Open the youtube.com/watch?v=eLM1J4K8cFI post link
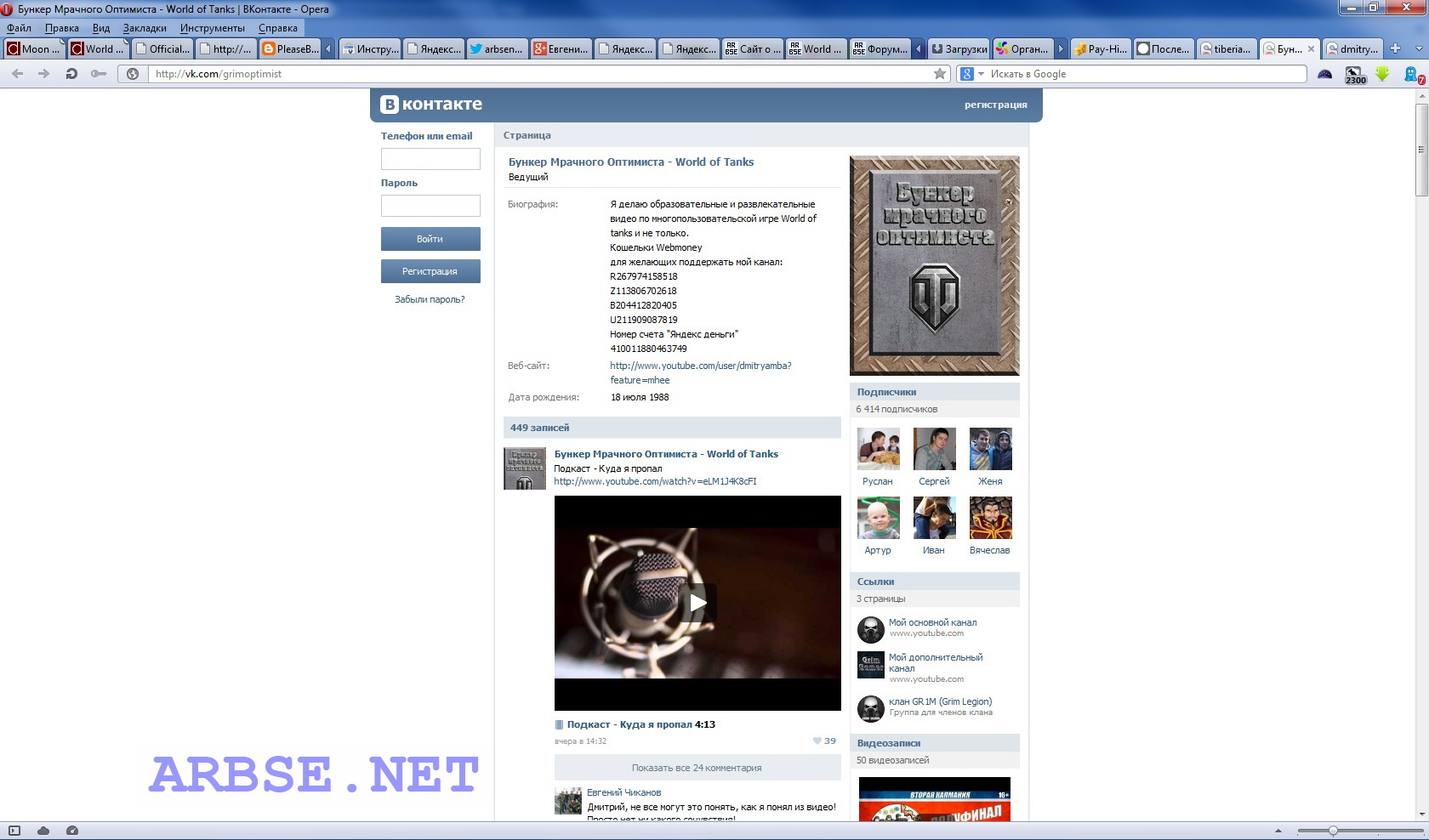This screenshot has width=1429, height=840. click(655, 481)
